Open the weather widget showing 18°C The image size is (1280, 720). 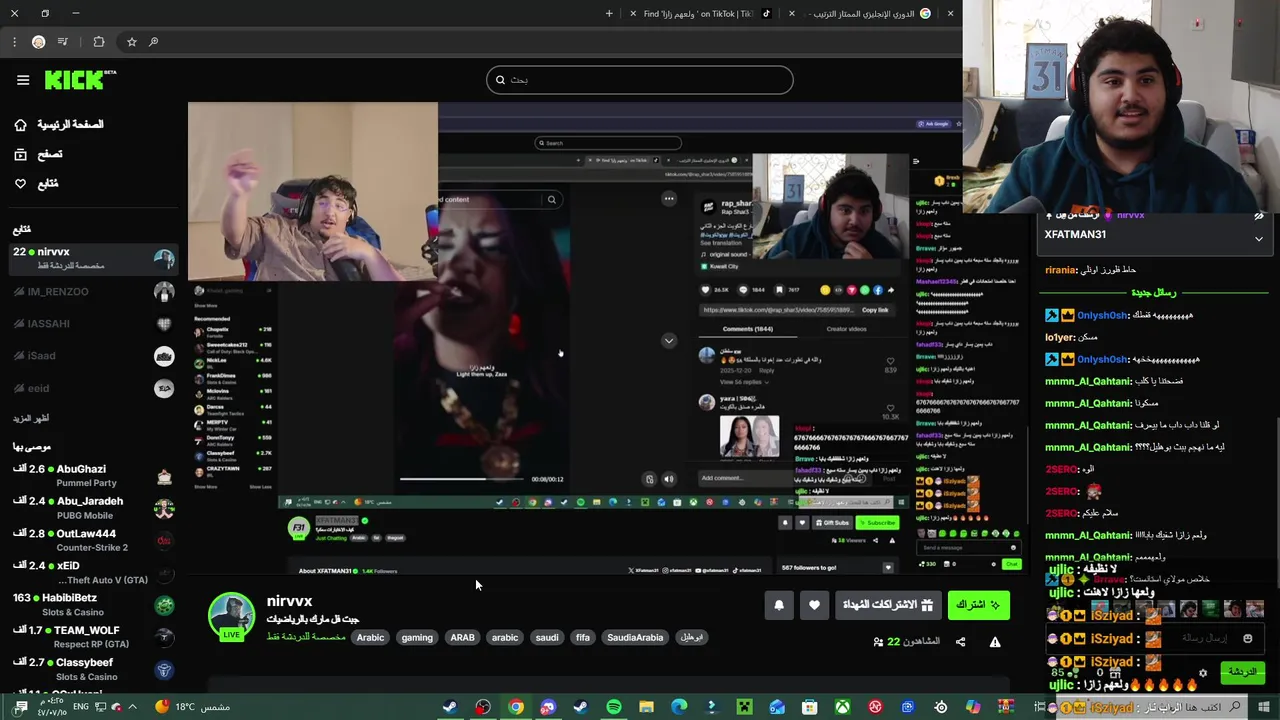[x=195, y=707]
